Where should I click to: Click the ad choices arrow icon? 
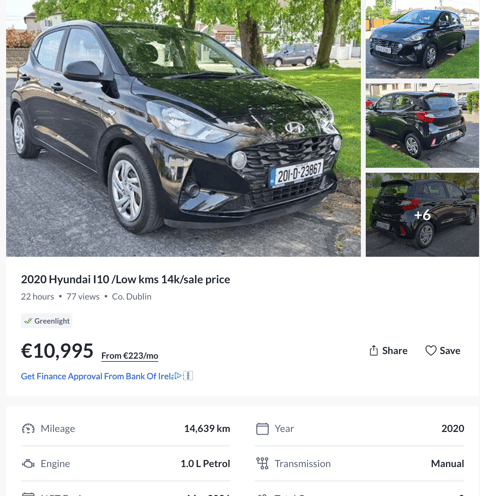(x=178, y=376)
